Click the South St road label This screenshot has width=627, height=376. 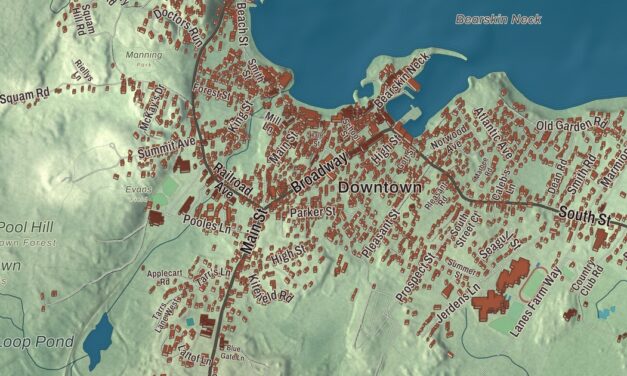point(585,216)
